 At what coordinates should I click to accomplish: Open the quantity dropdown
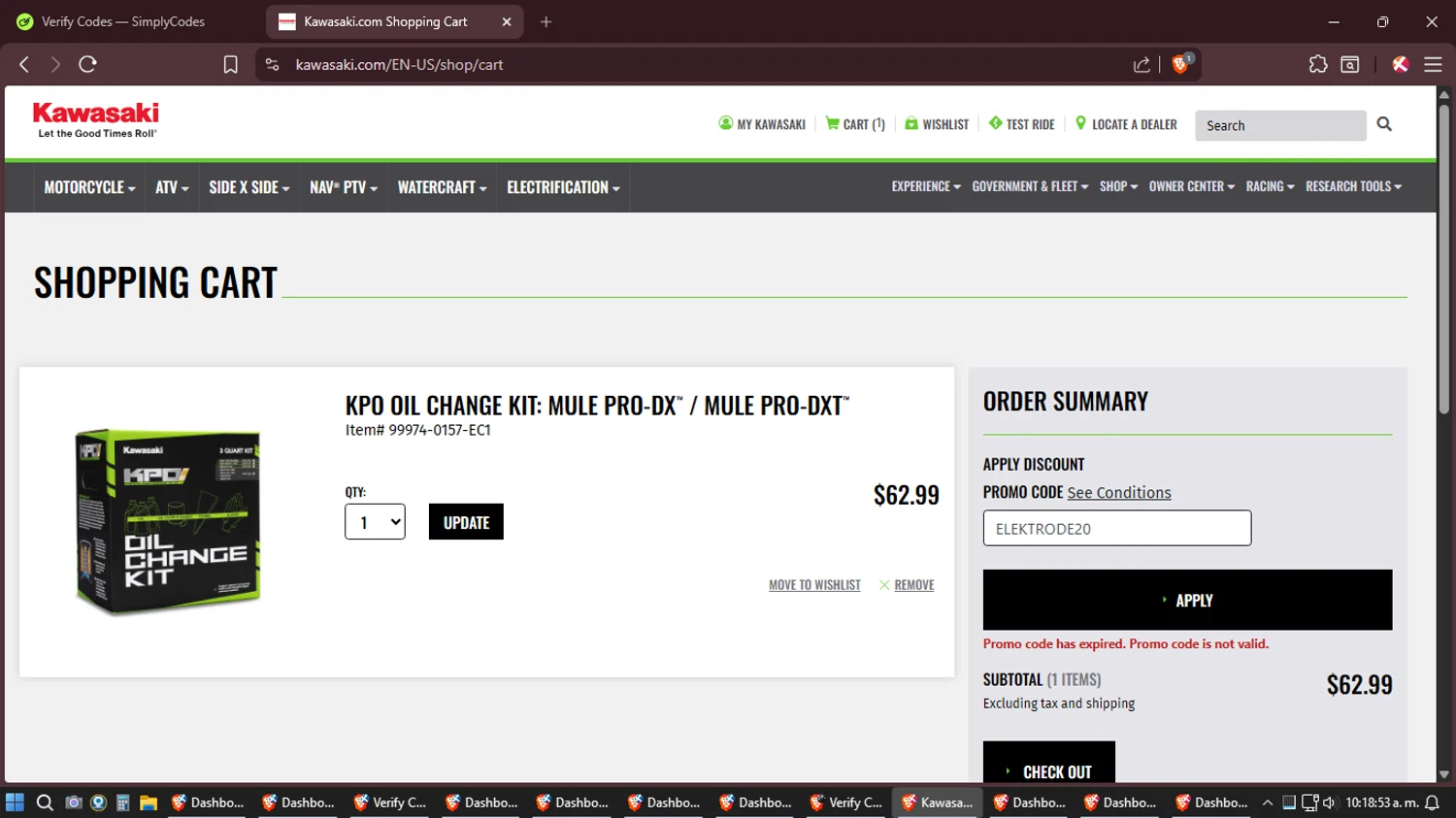375,522
